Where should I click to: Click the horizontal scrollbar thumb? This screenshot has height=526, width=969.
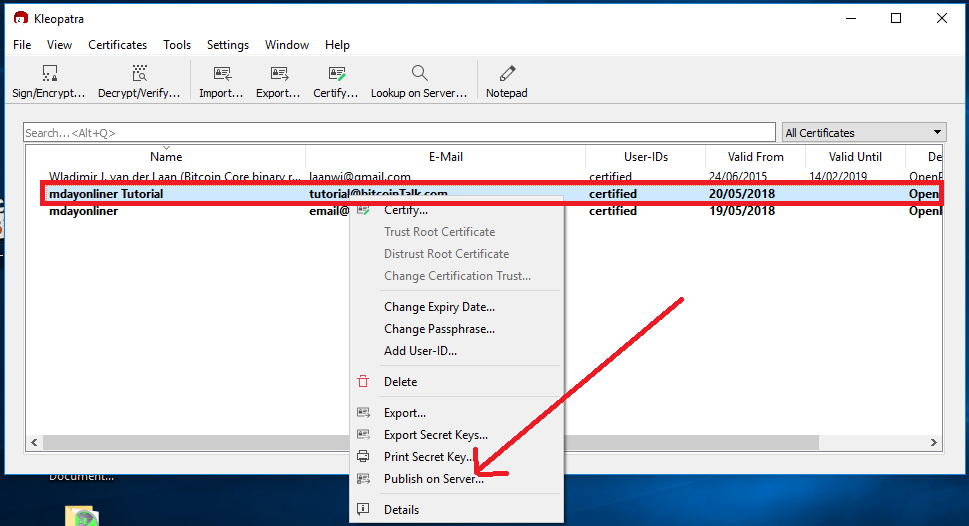tap(431, 443)
